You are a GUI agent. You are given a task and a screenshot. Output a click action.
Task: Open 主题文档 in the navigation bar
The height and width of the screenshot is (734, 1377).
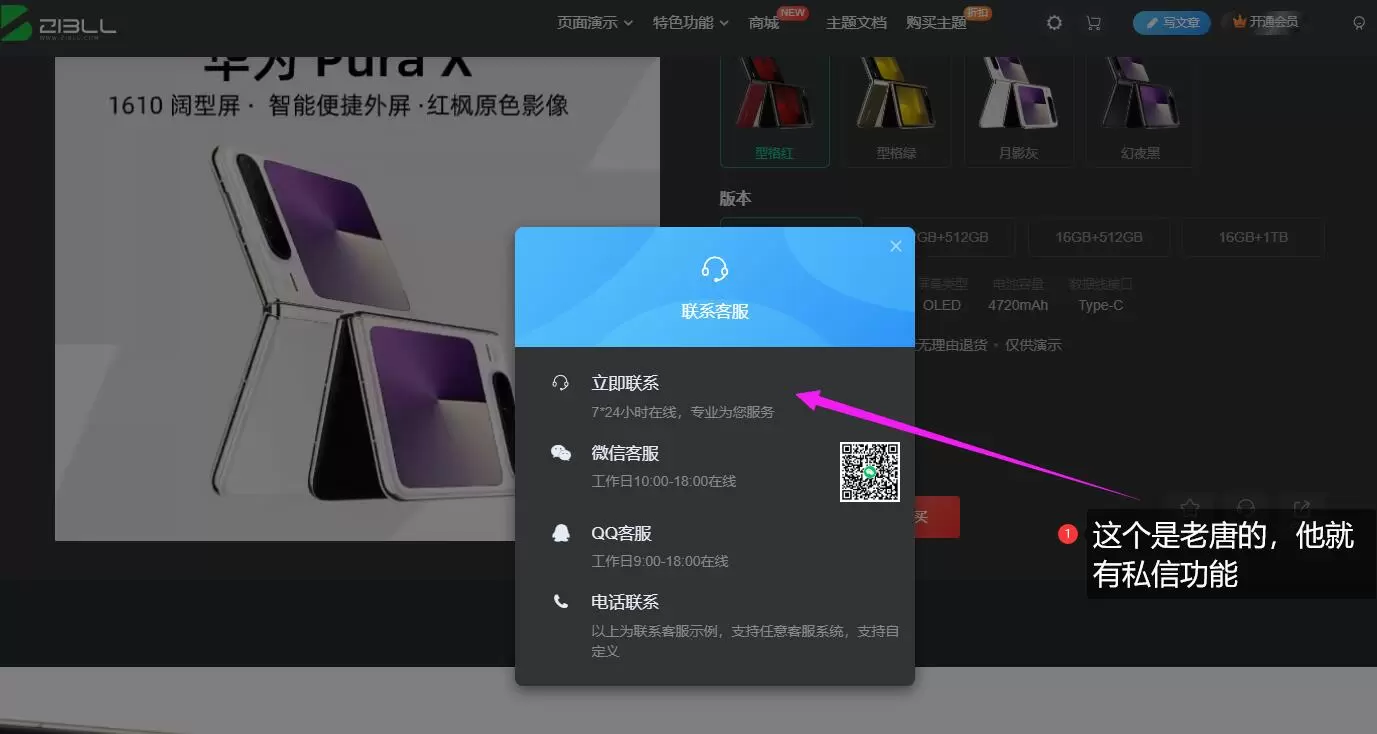tap(856, 22)
